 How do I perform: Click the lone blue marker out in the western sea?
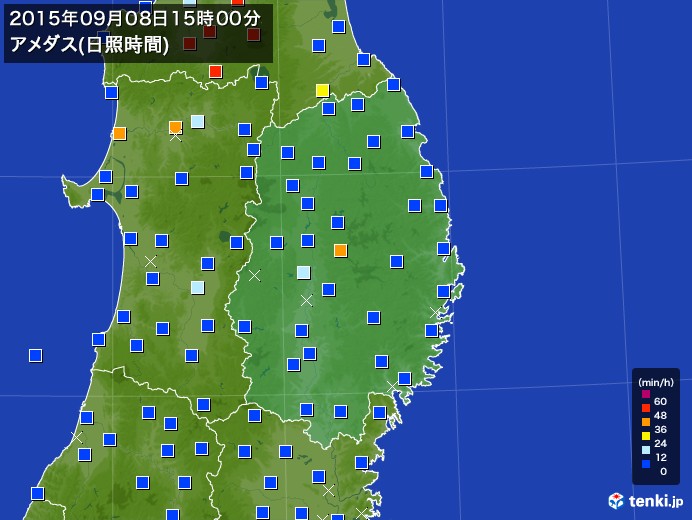[36, 355]
